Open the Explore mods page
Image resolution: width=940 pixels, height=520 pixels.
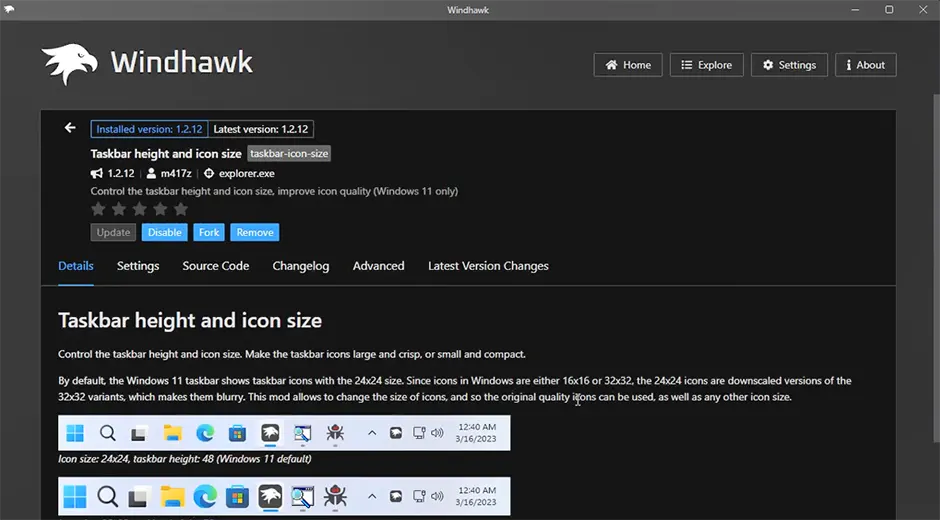[706, 65]
